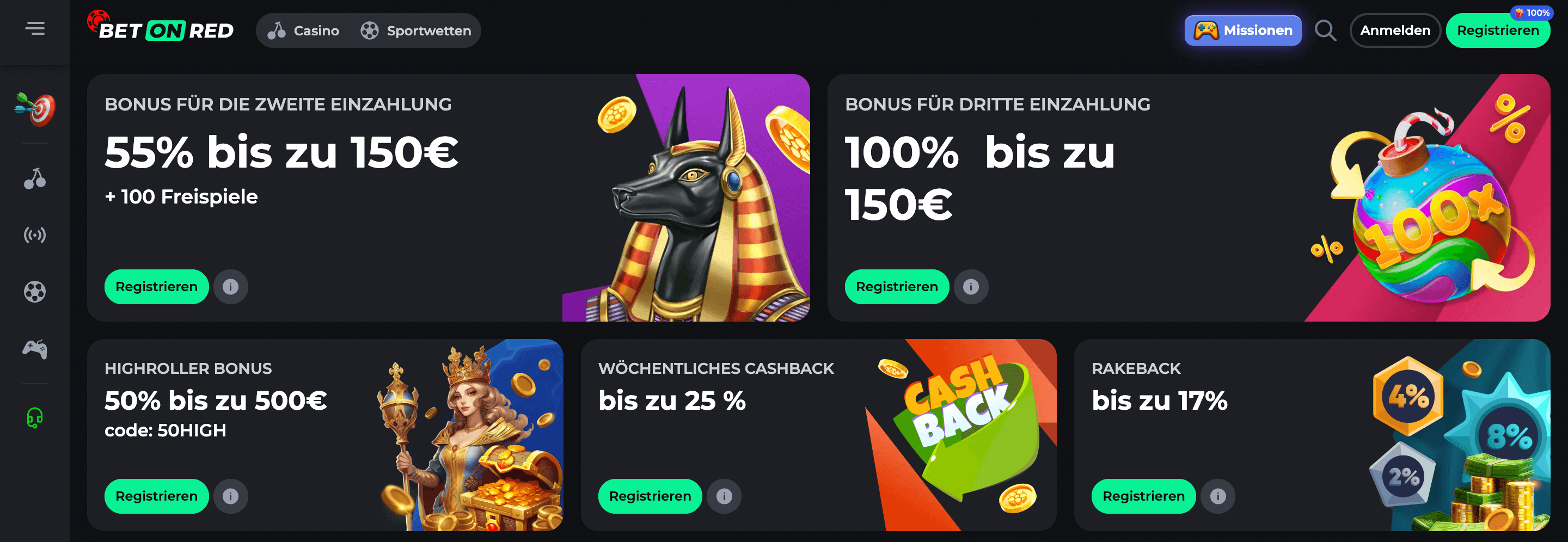
Task: Switch to the Casino tab
Action: pyautogui.click(x=303, y=30)
